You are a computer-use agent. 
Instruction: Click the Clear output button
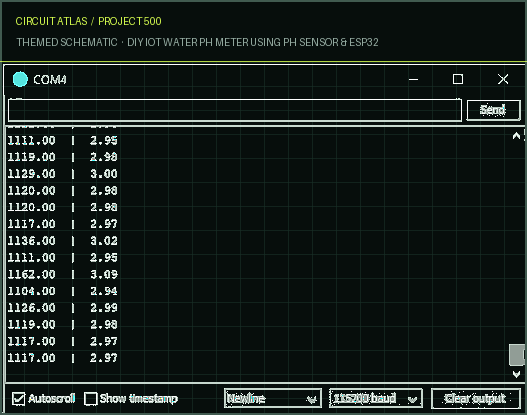(476, 399)
